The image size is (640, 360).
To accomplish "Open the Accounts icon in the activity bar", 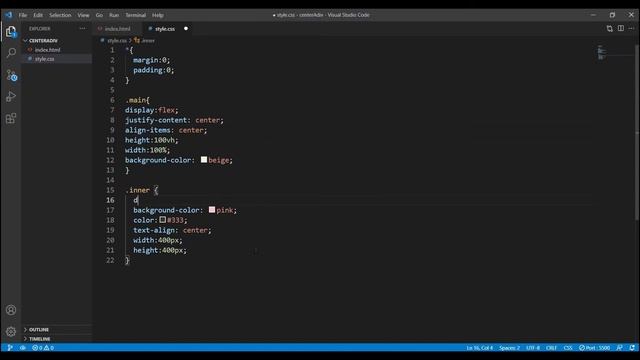I will pos(11,310).
